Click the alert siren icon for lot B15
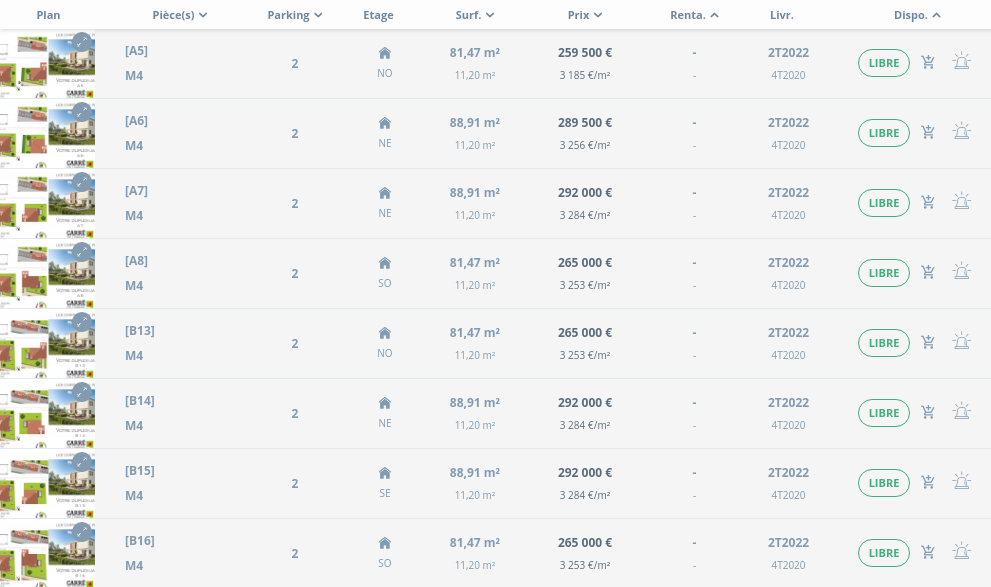 (x=961, y=482)
